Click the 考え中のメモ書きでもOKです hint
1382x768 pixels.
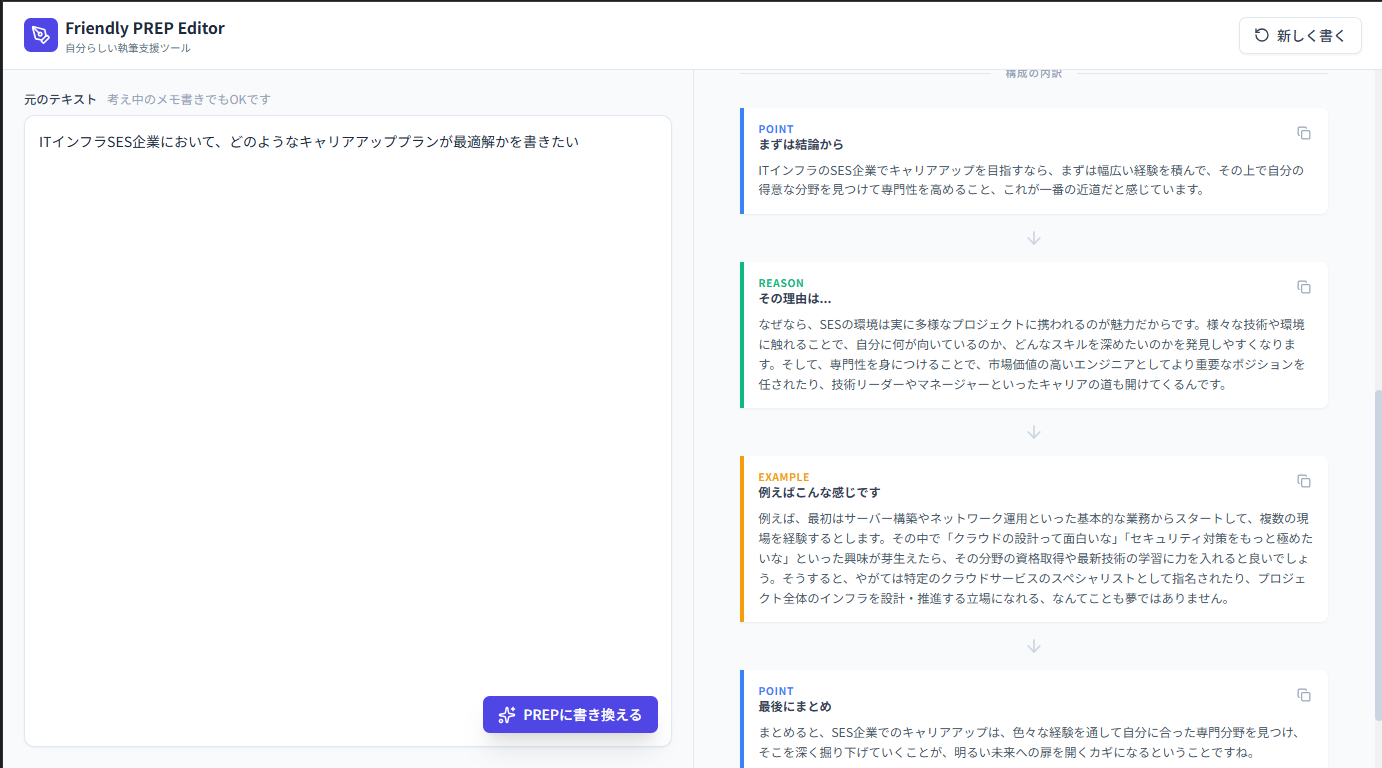[x=189, y=99]
